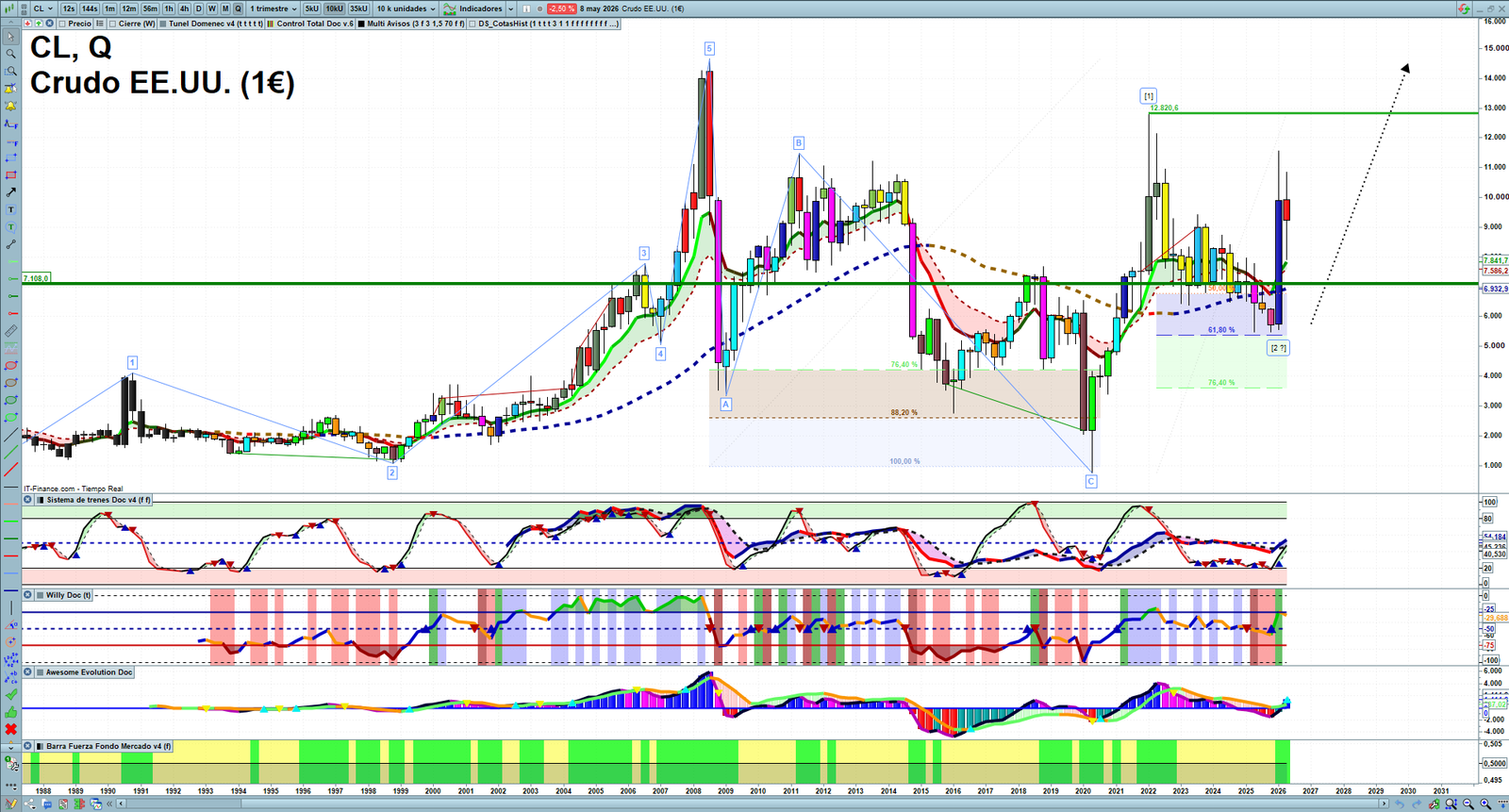Pick the black diagonal line tool
Screen dimensions: 1509x812
pos(10,434)
